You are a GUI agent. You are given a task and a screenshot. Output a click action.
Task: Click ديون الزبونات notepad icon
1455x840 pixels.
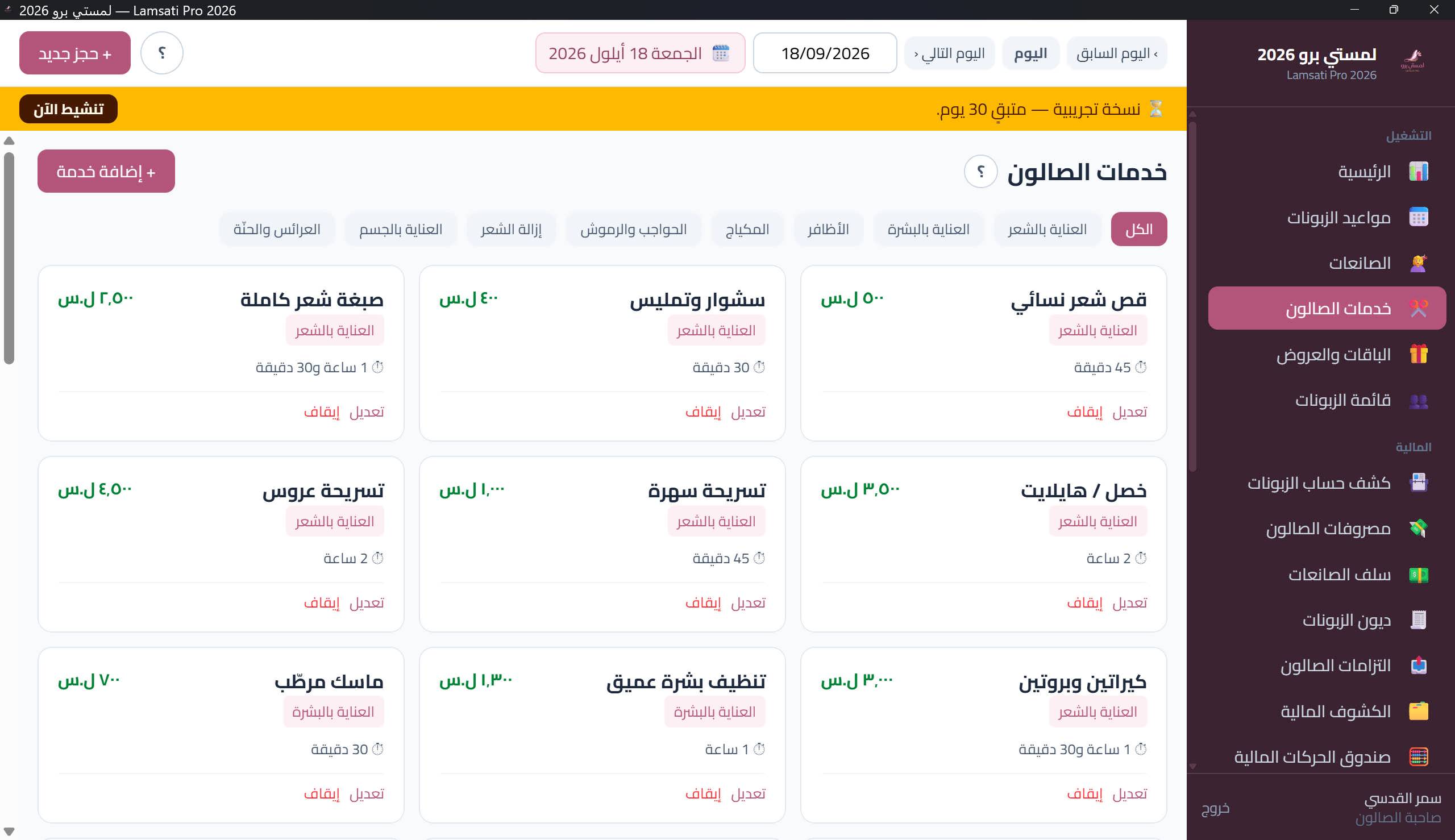(1418, 620)
